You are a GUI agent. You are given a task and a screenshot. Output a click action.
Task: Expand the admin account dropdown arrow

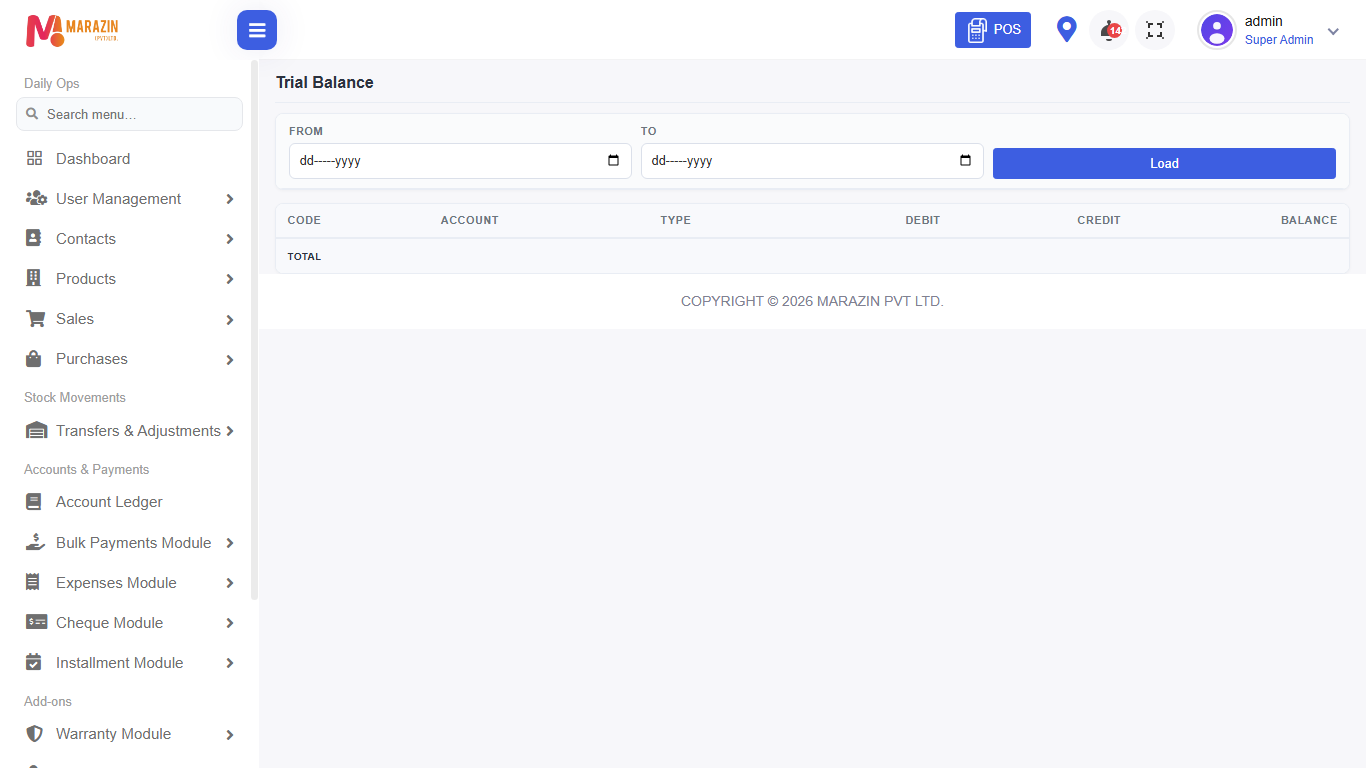coord(1333,31)
